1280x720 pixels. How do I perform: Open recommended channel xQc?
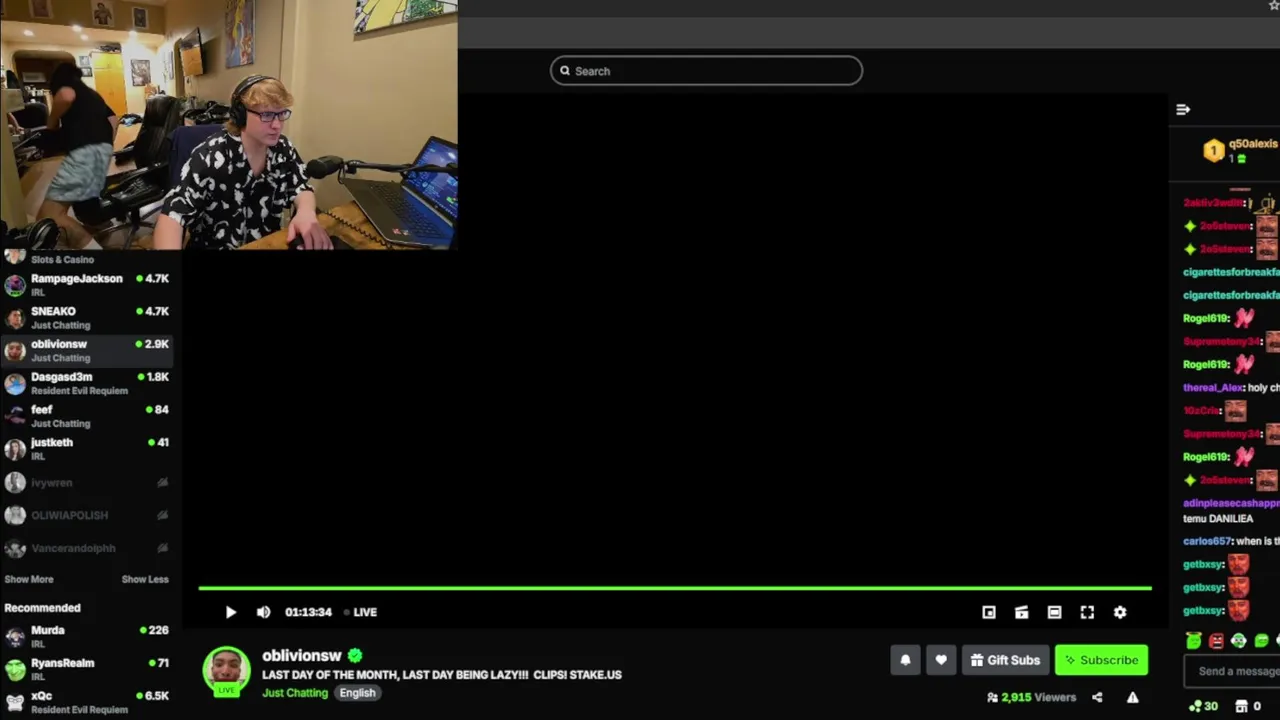86,702
